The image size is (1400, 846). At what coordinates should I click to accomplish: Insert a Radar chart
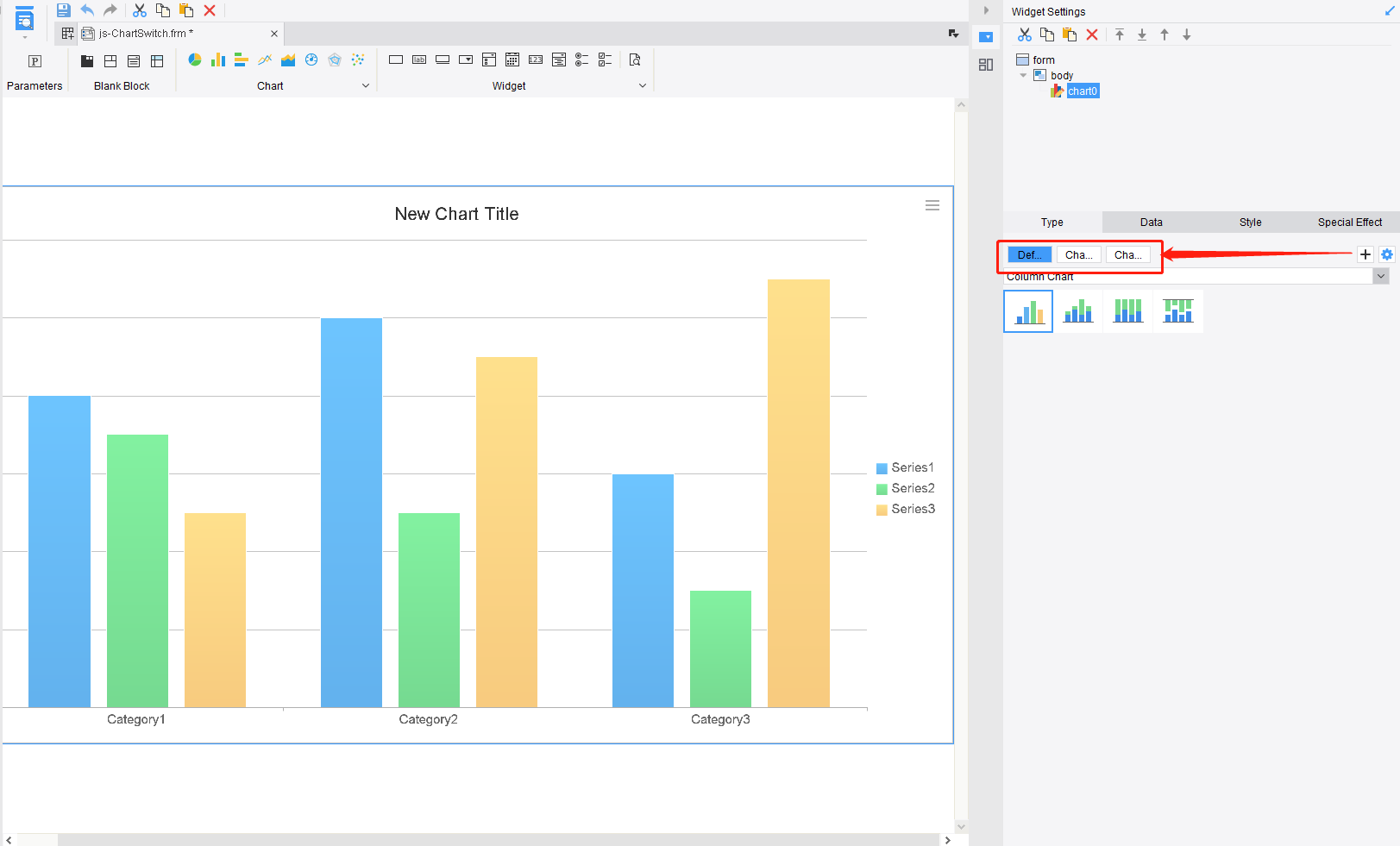coord(334,60)
